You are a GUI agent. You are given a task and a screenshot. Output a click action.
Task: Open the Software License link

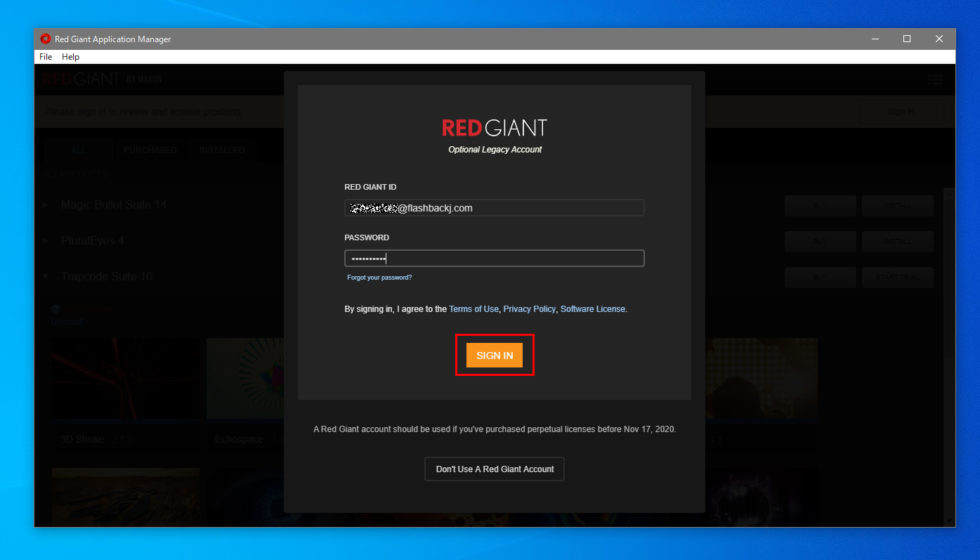click(592, 309)
